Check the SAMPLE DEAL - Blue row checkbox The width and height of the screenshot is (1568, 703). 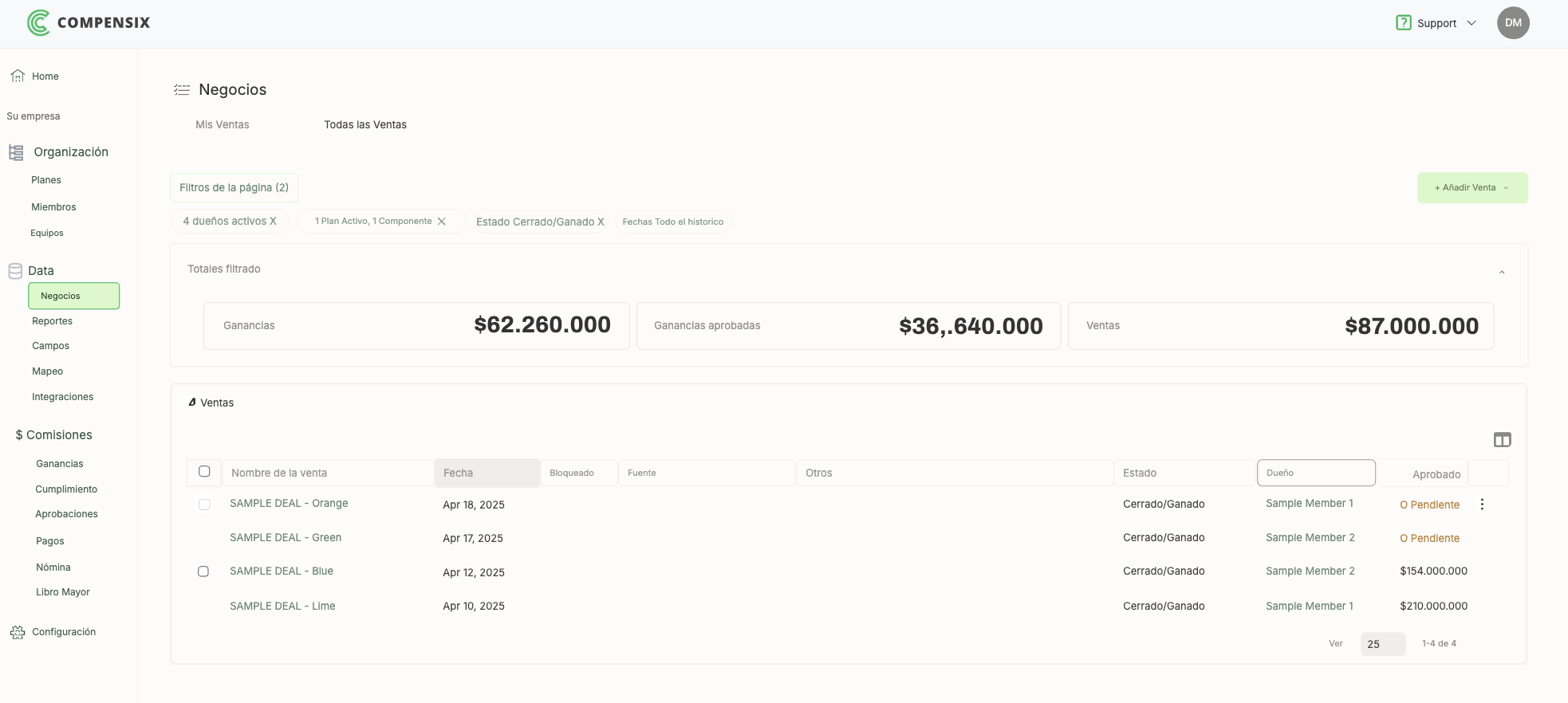coord(203,571)
